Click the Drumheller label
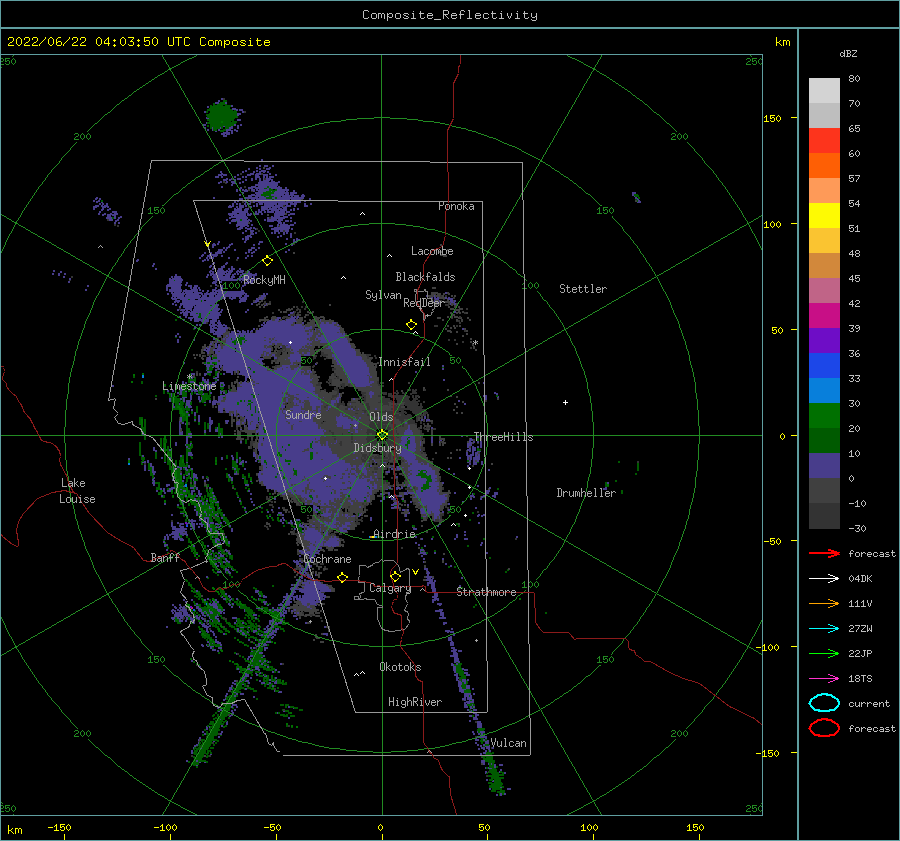The image size is (900, 841). pyautogui.click(x=586, y=493)
